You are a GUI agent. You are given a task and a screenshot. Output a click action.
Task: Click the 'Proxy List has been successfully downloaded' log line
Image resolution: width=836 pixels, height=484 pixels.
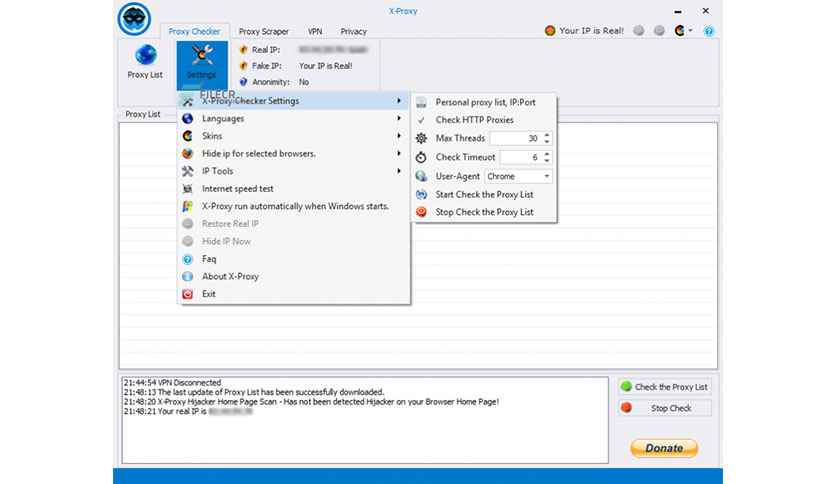pos(254,392)
